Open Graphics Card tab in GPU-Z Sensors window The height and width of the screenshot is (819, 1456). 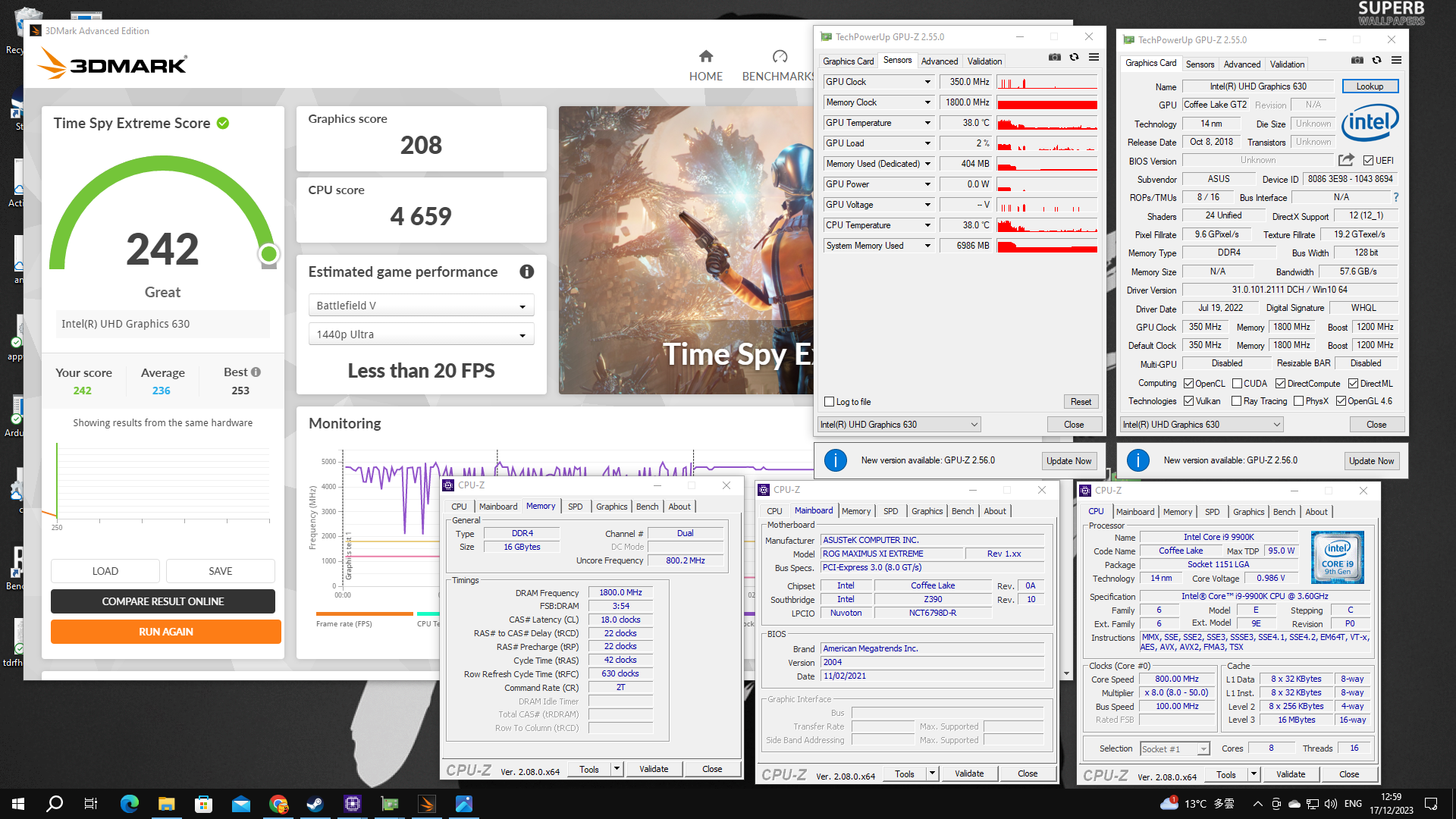849,61
